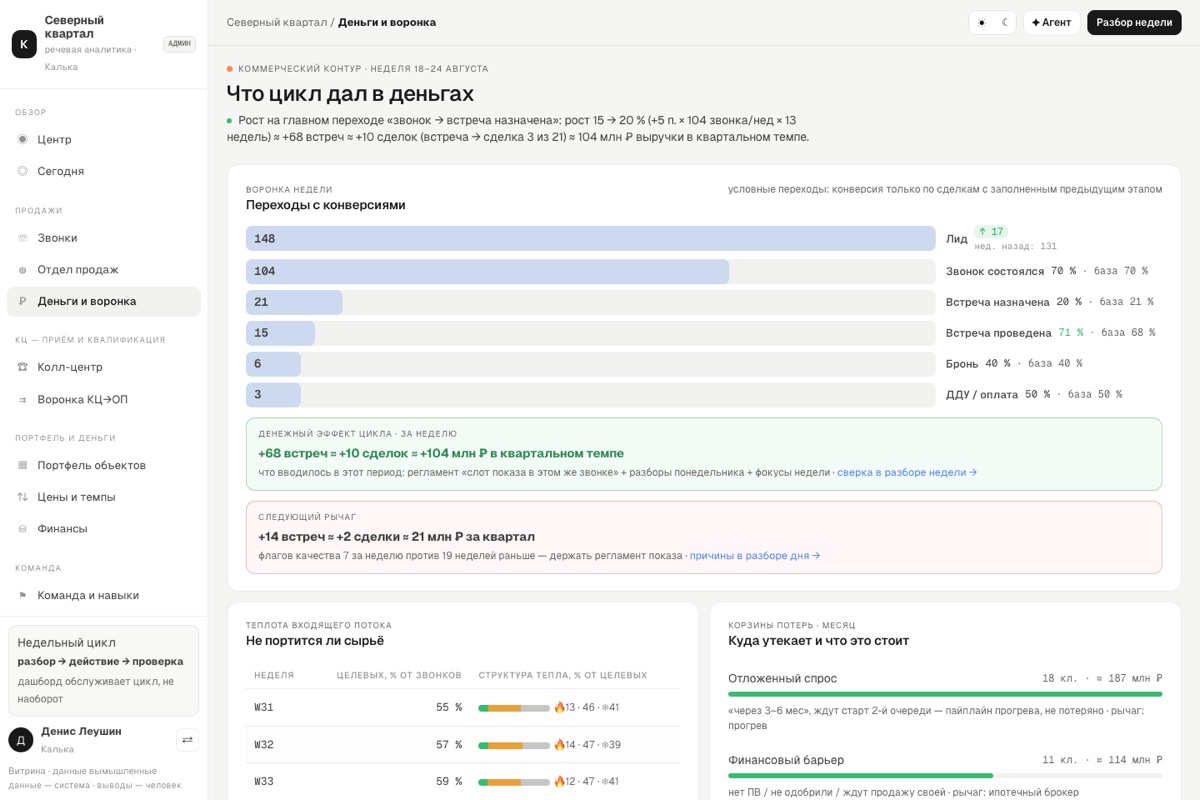The width and height of the screenshot is (1200, 800).
Task: Open the Команда и навыки page
Action: (x=104, y=595)
